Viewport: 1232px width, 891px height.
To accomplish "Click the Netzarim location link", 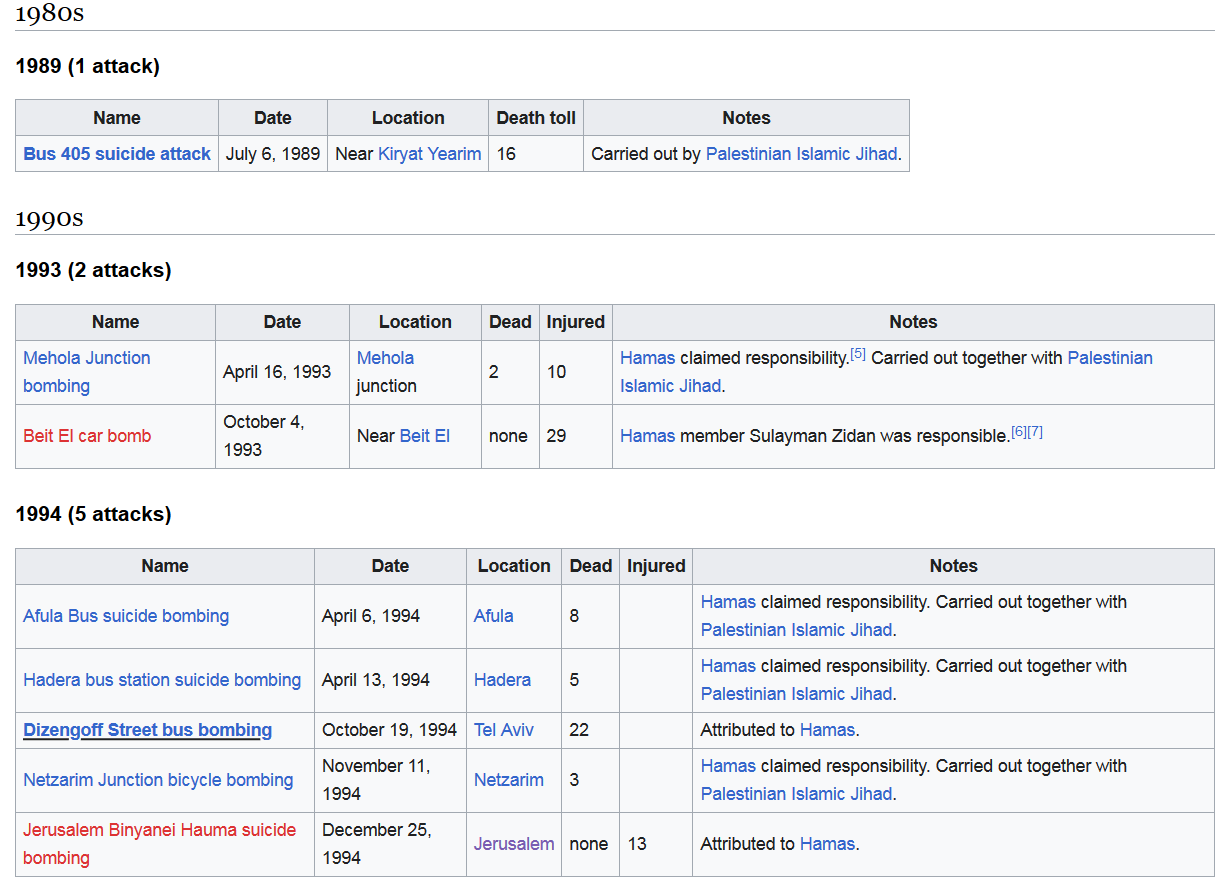I will point(509,780).
